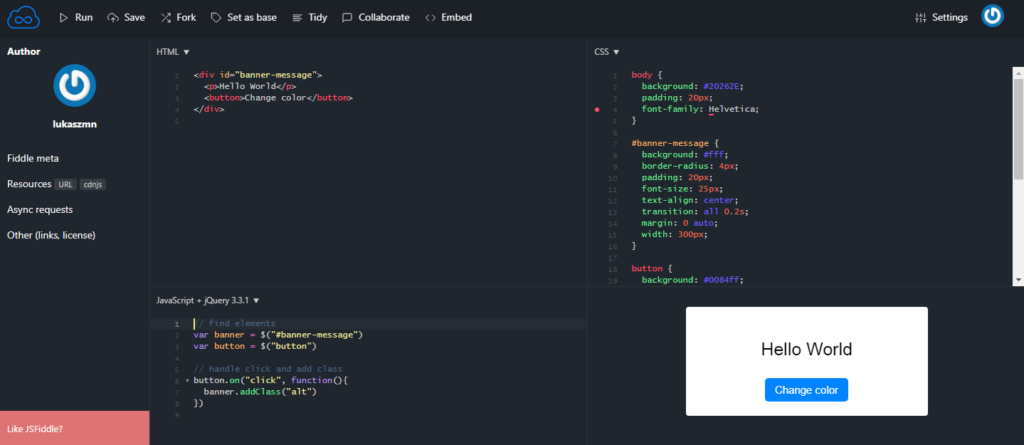Click the 'var button' line in JavaScript

255,346
